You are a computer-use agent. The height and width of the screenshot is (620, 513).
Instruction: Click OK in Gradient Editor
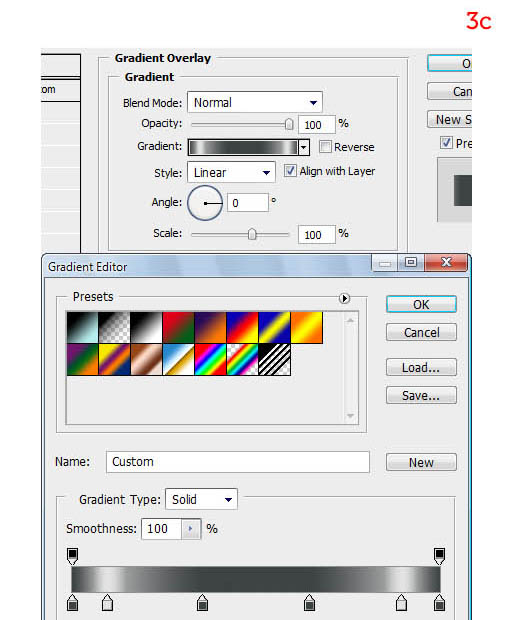421,304
